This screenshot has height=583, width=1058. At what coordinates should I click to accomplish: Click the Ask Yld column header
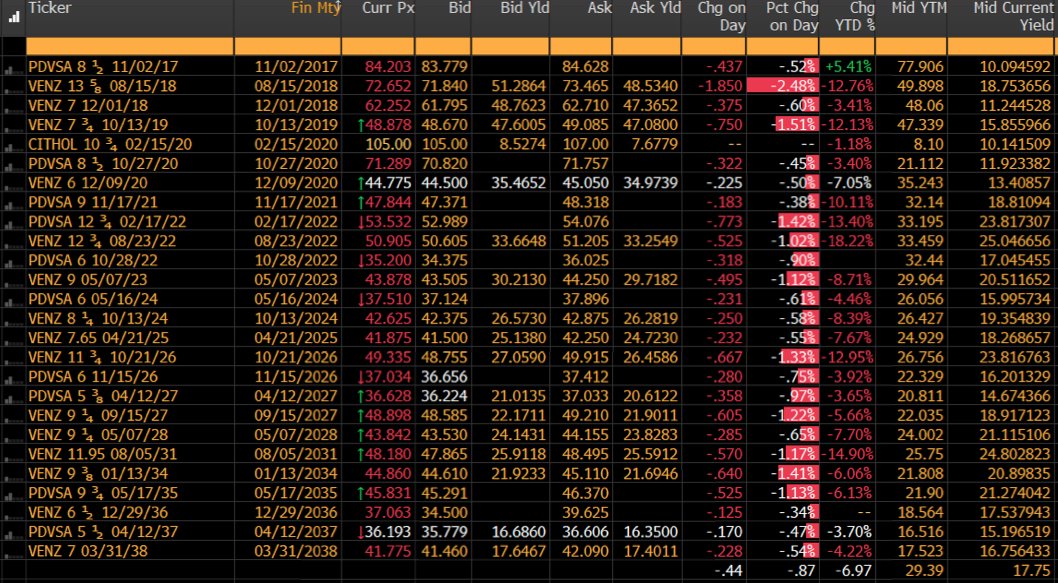655,9
